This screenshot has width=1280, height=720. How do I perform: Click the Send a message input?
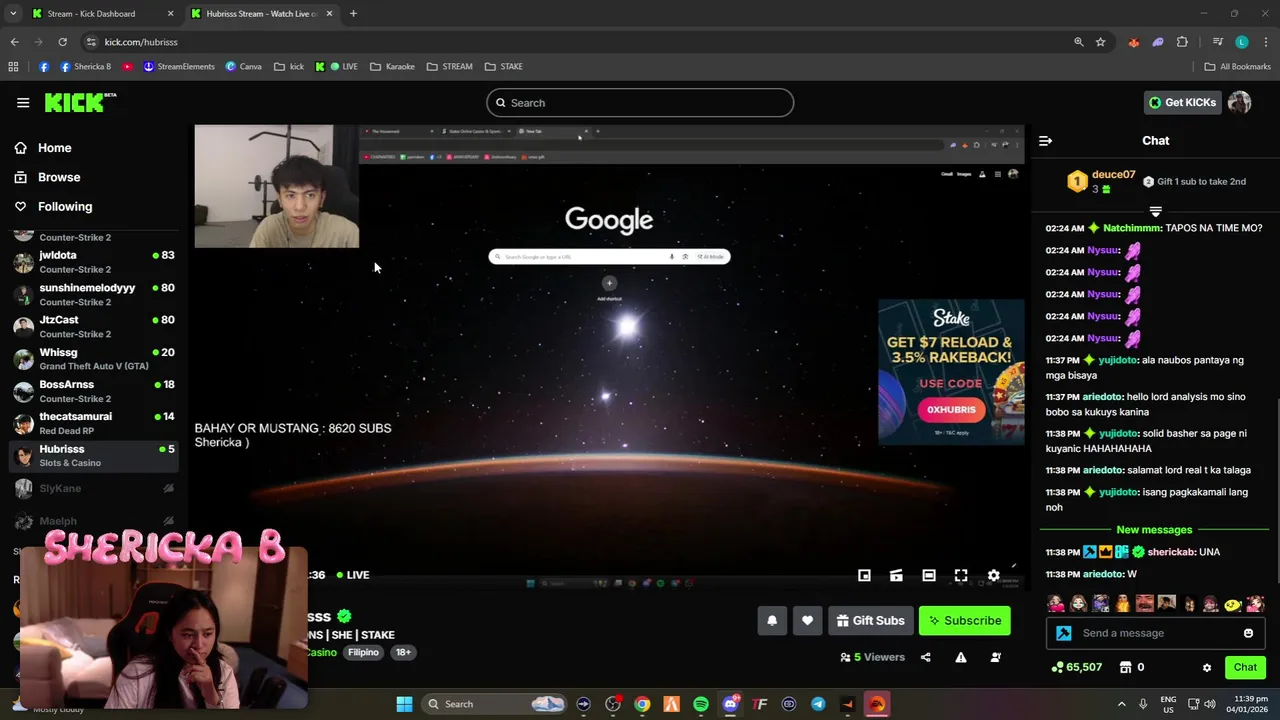[1156, 633]
